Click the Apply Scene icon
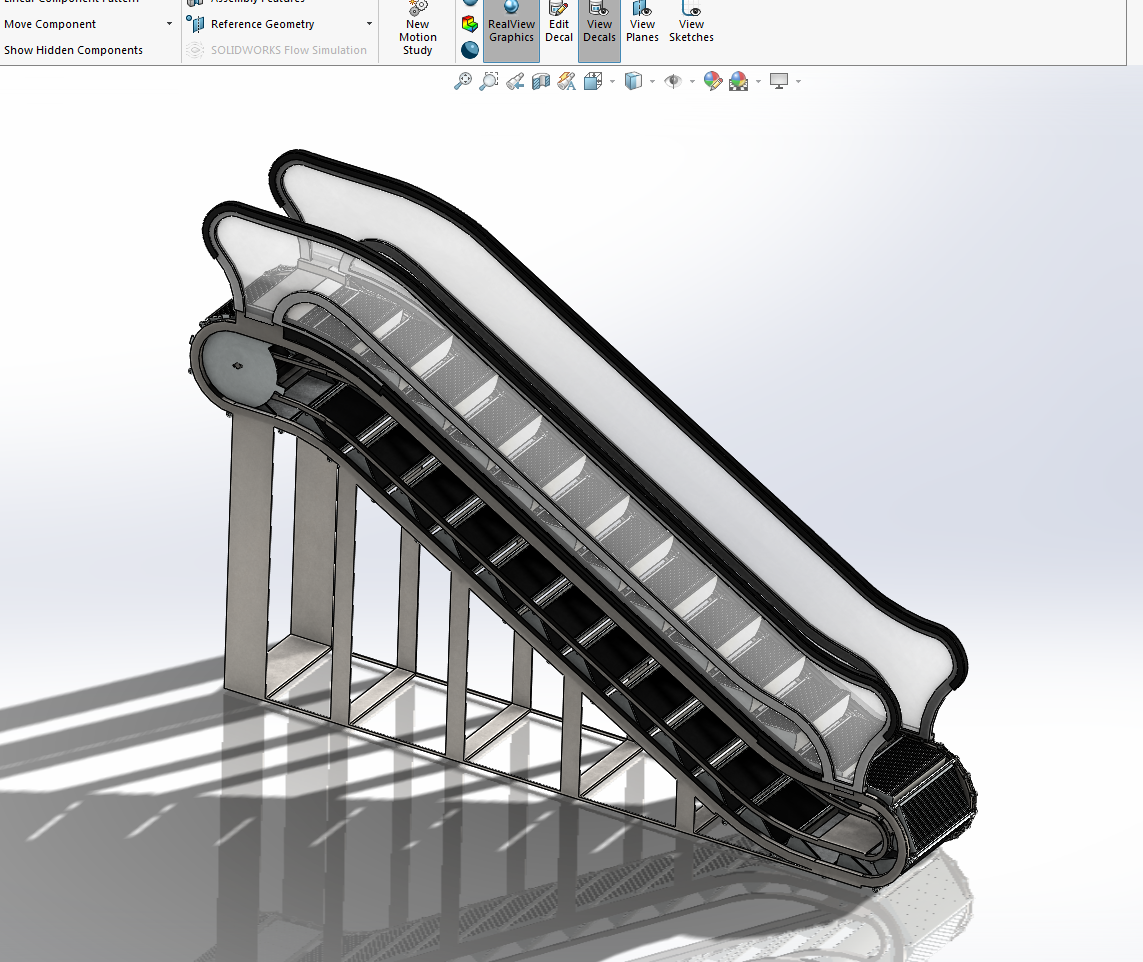 (x=738, y=81)
